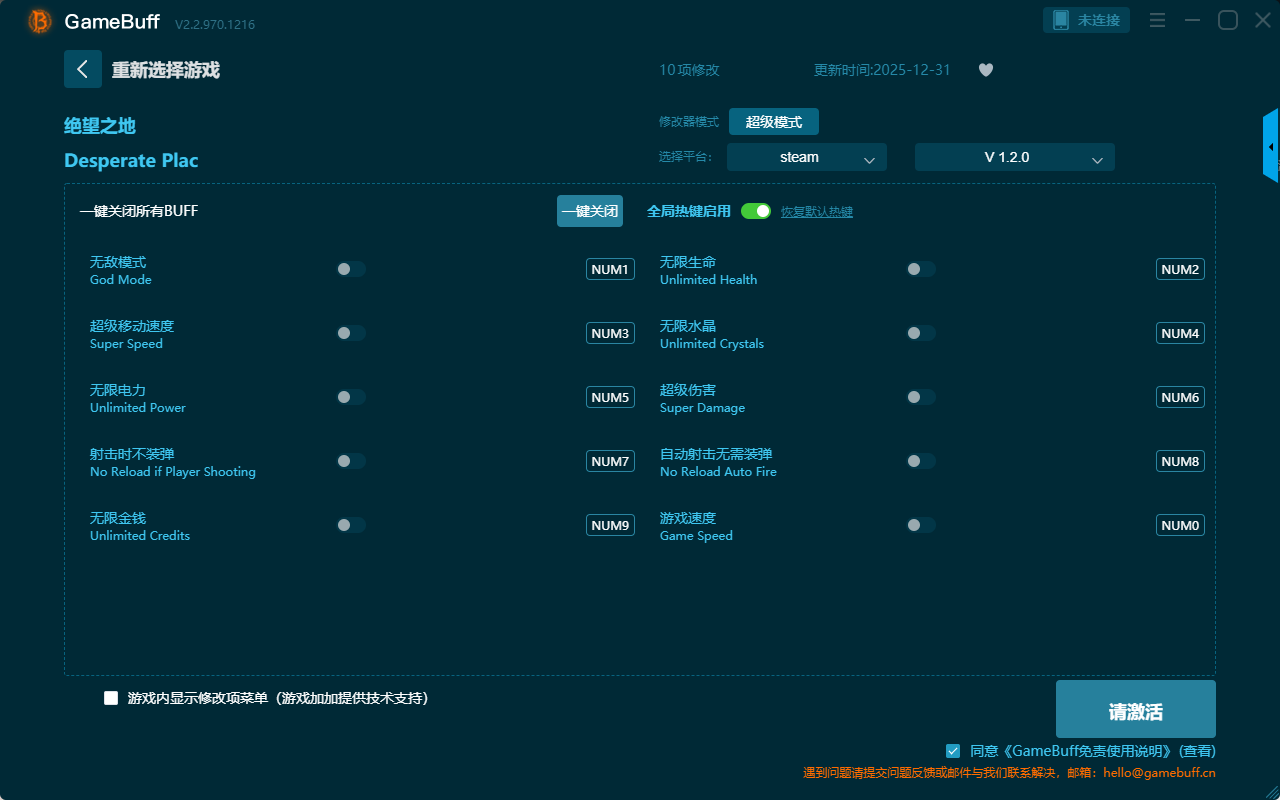Click the heart favorite icon
The image size is (1280, 800).
tap(986, 70)
